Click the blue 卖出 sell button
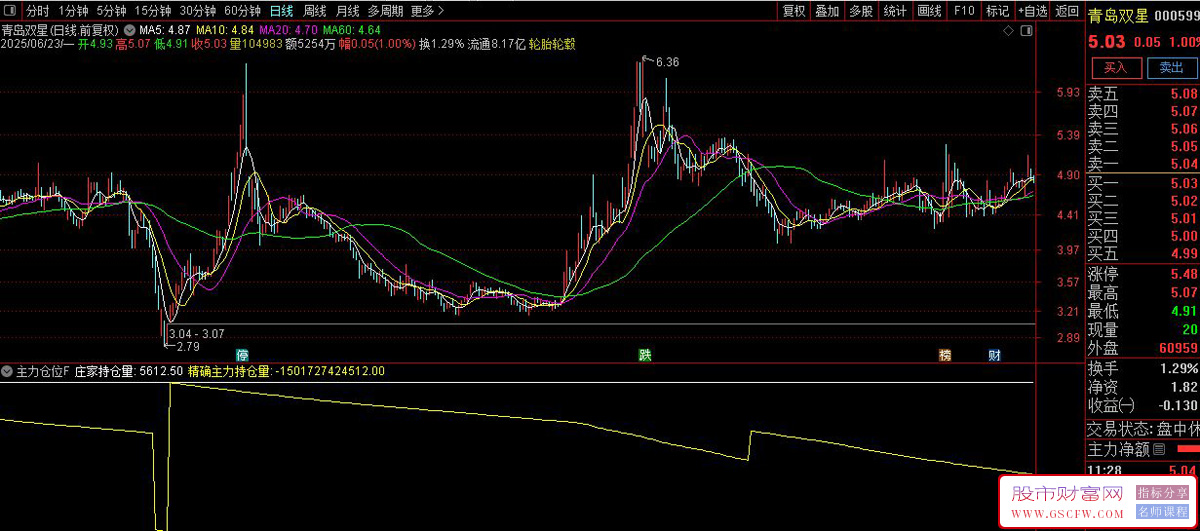This screenshot has height=531, width=1200. point(1170,68)
